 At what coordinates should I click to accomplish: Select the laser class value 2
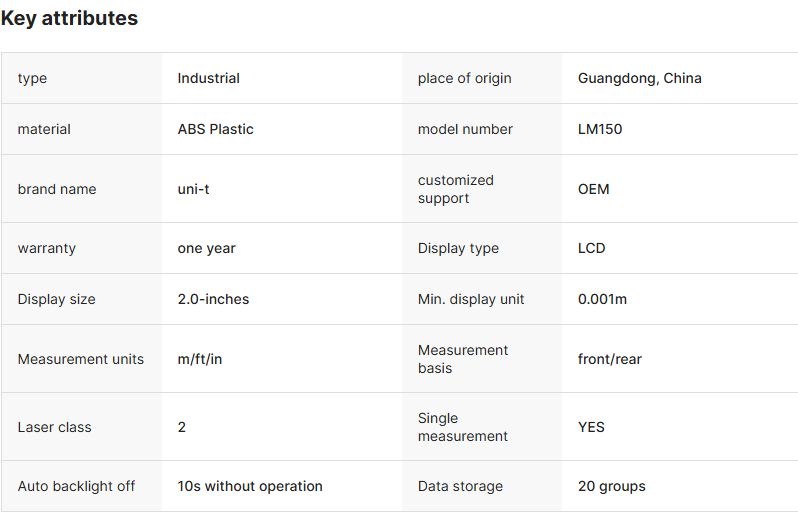coord(182,427)
